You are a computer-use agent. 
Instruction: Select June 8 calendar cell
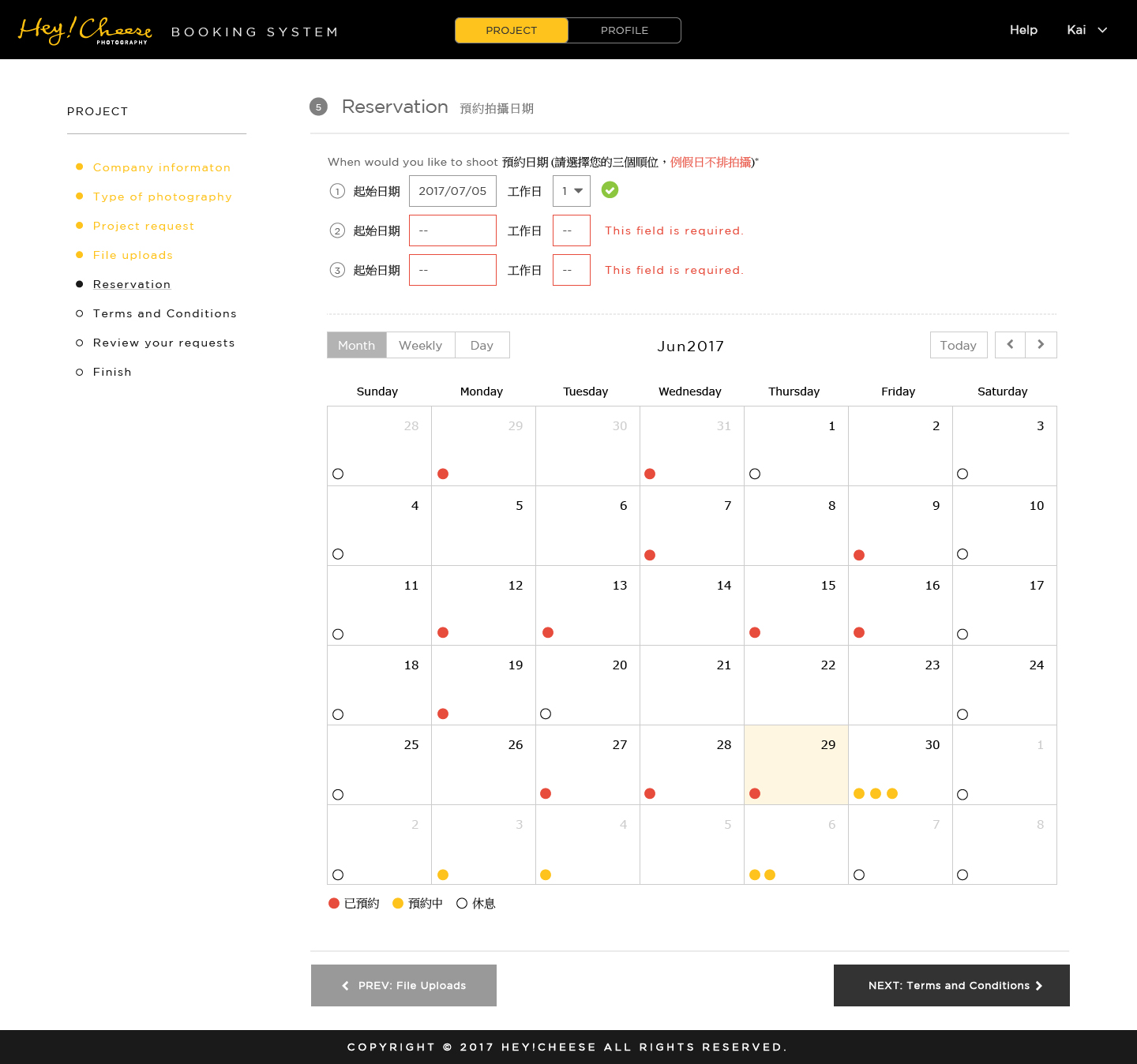796,526
